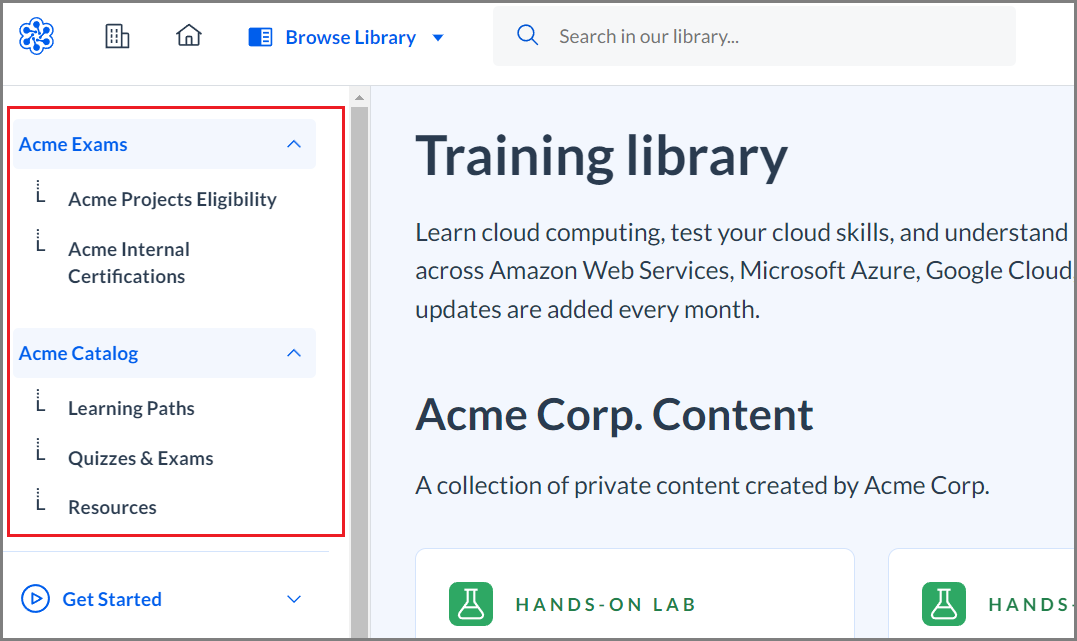Click the second Hands-on Lab flask icon
The width and height of the screenshot is (1077, 641).
coord(943,604)
